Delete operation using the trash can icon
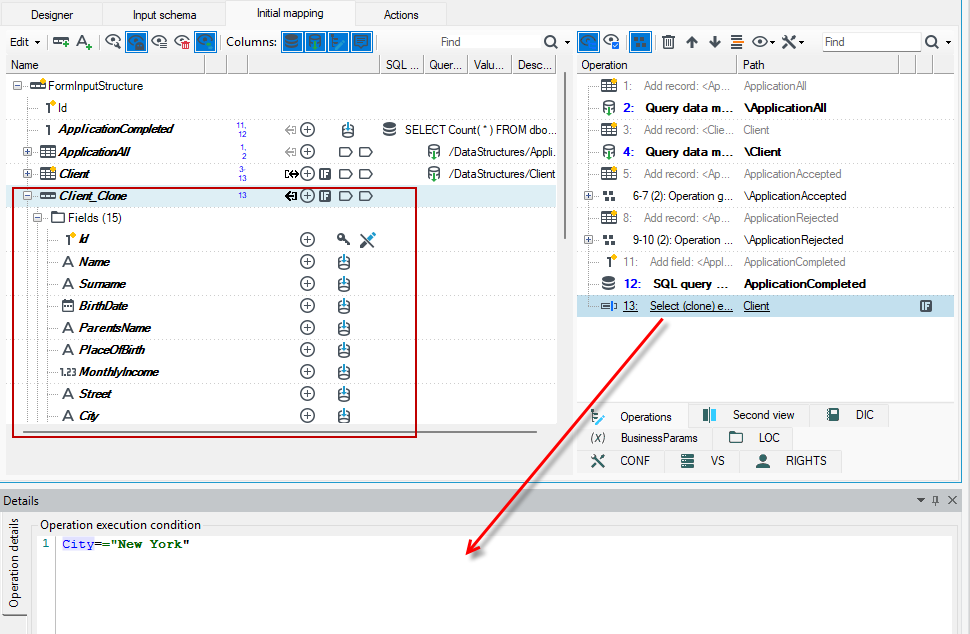The image size is (970, 634). 668,41
